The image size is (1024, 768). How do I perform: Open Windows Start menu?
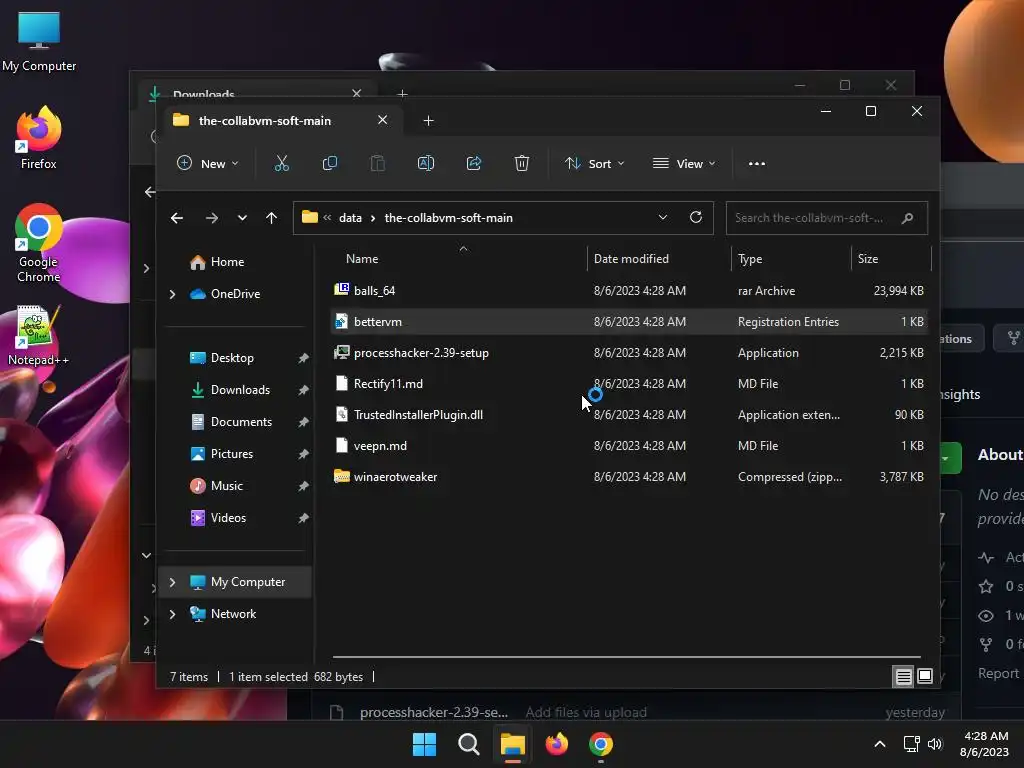click(x=424, y=744)
